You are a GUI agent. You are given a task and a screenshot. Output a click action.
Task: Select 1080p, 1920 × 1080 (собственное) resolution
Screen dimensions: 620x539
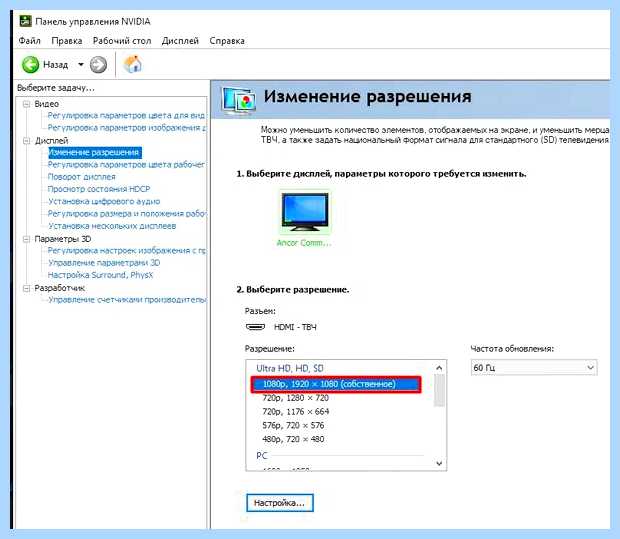(x=336, y=384)
